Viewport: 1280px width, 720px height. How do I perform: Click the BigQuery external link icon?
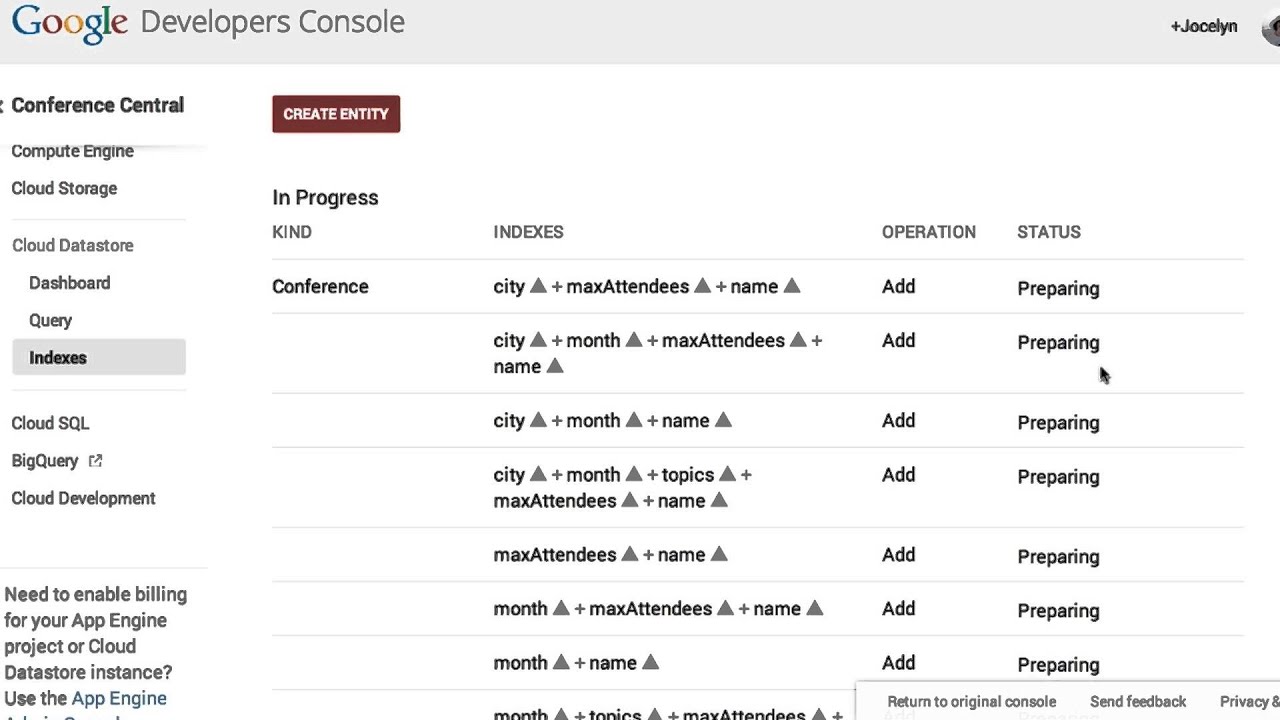95,461
